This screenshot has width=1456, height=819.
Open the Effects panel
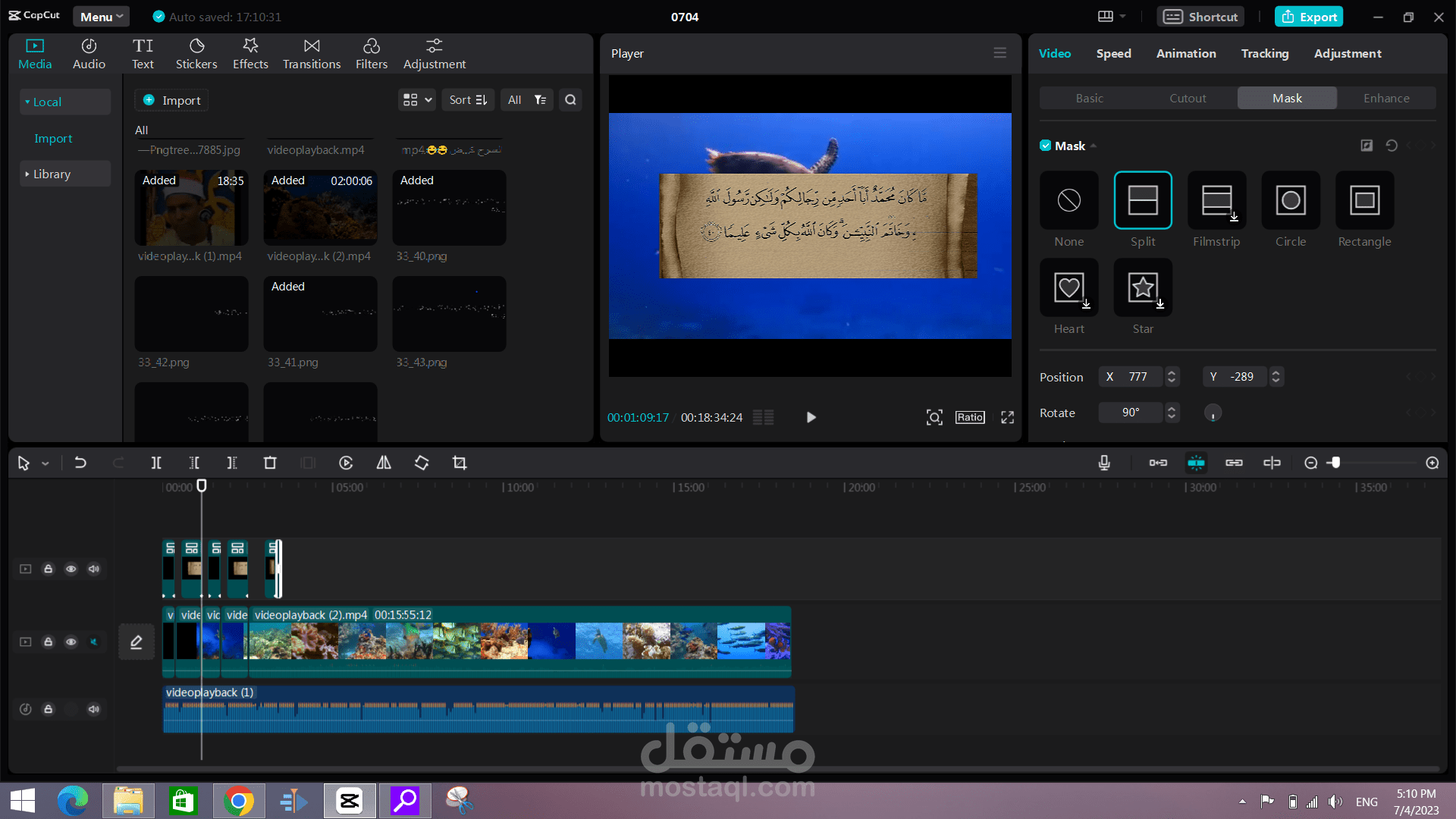point(250,54)
